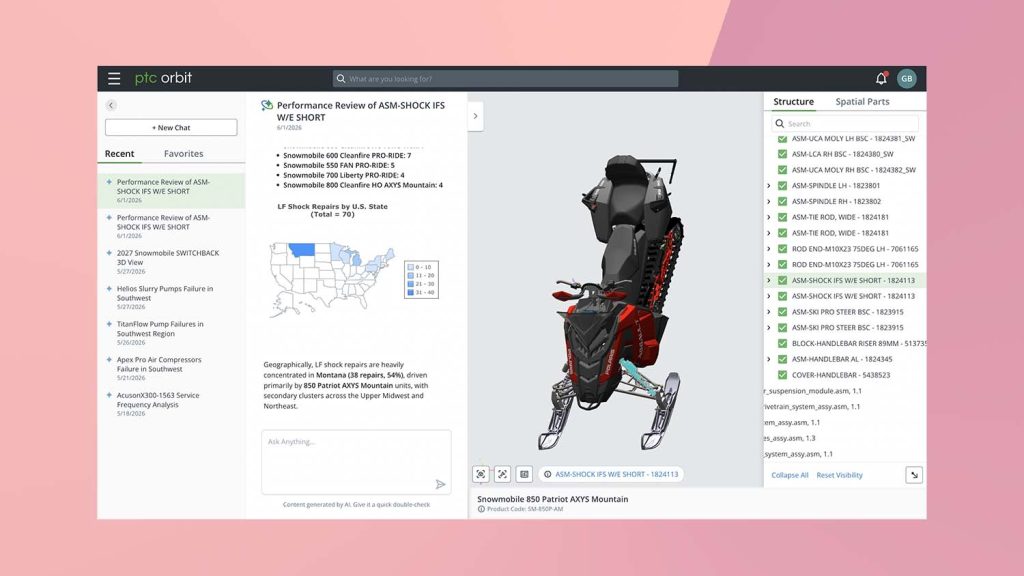Viewport: 1024px width, 576px height.
Task: Collapse the chat panel with the right chevron tab
Action: point(475,116)
